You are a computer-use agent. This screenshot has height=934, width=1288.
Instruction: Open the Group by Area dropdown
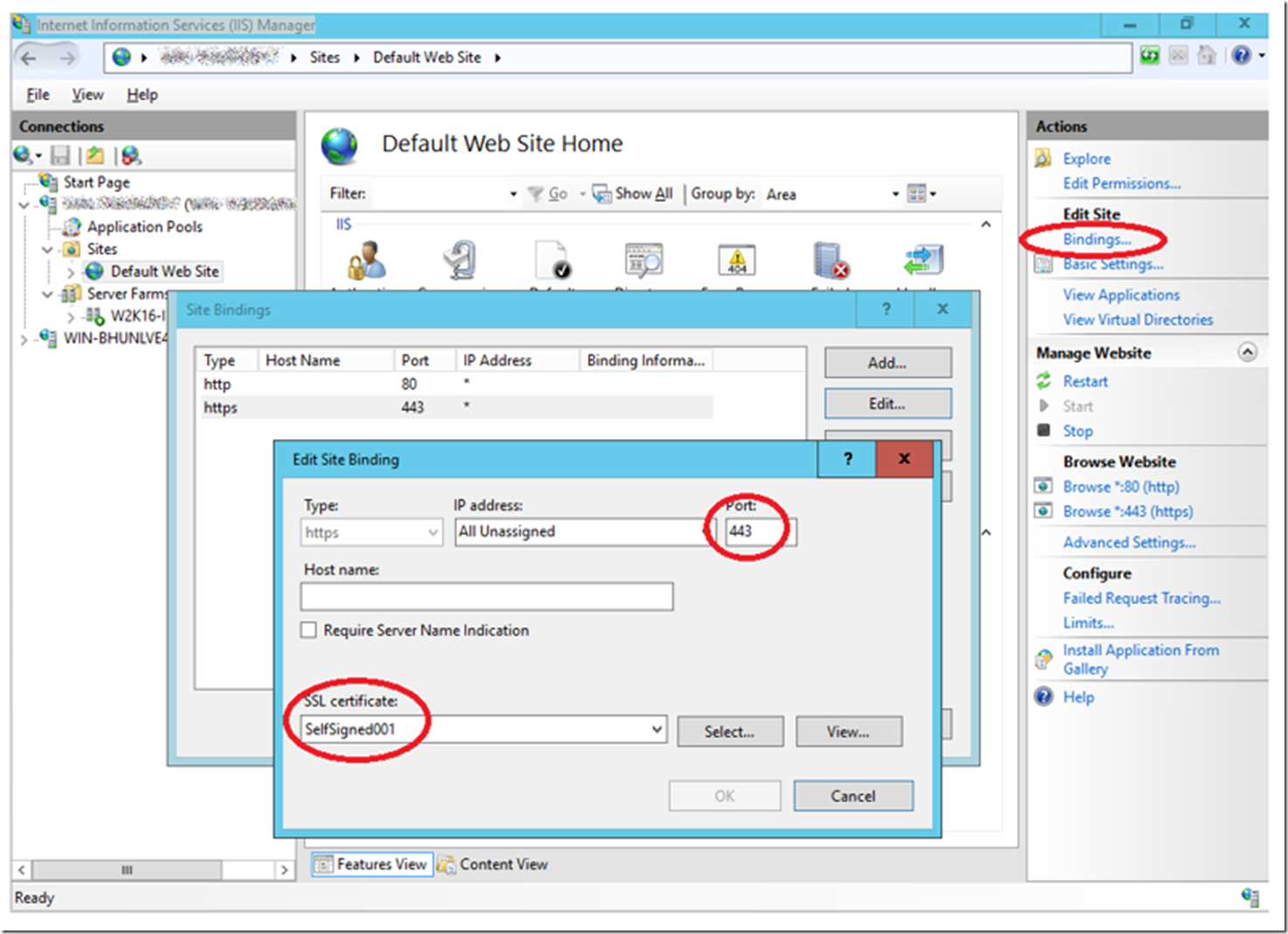click(x=895, y=194)
